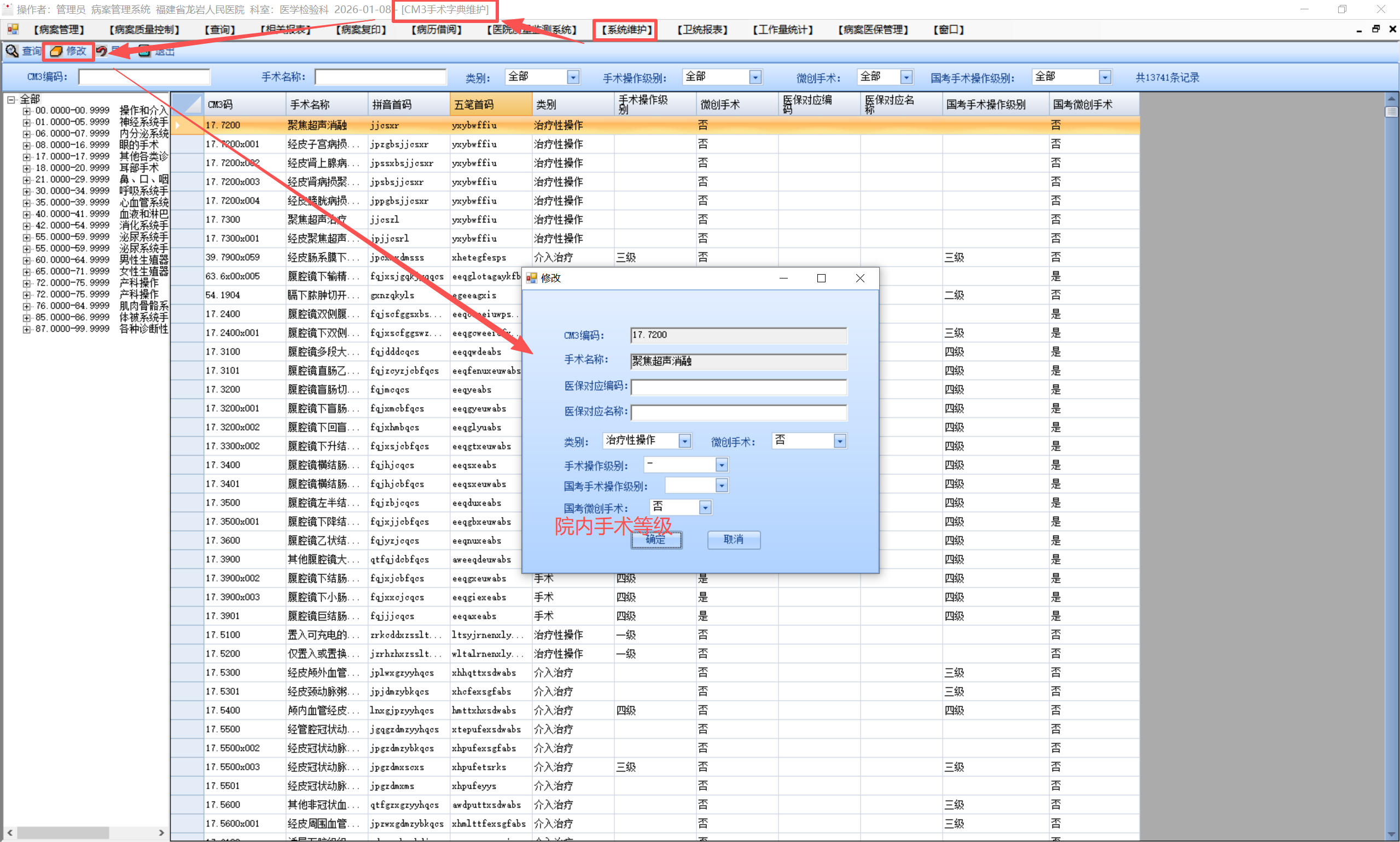Open the 国考微创手术 dropdown in the dialog

coord(705,507)
